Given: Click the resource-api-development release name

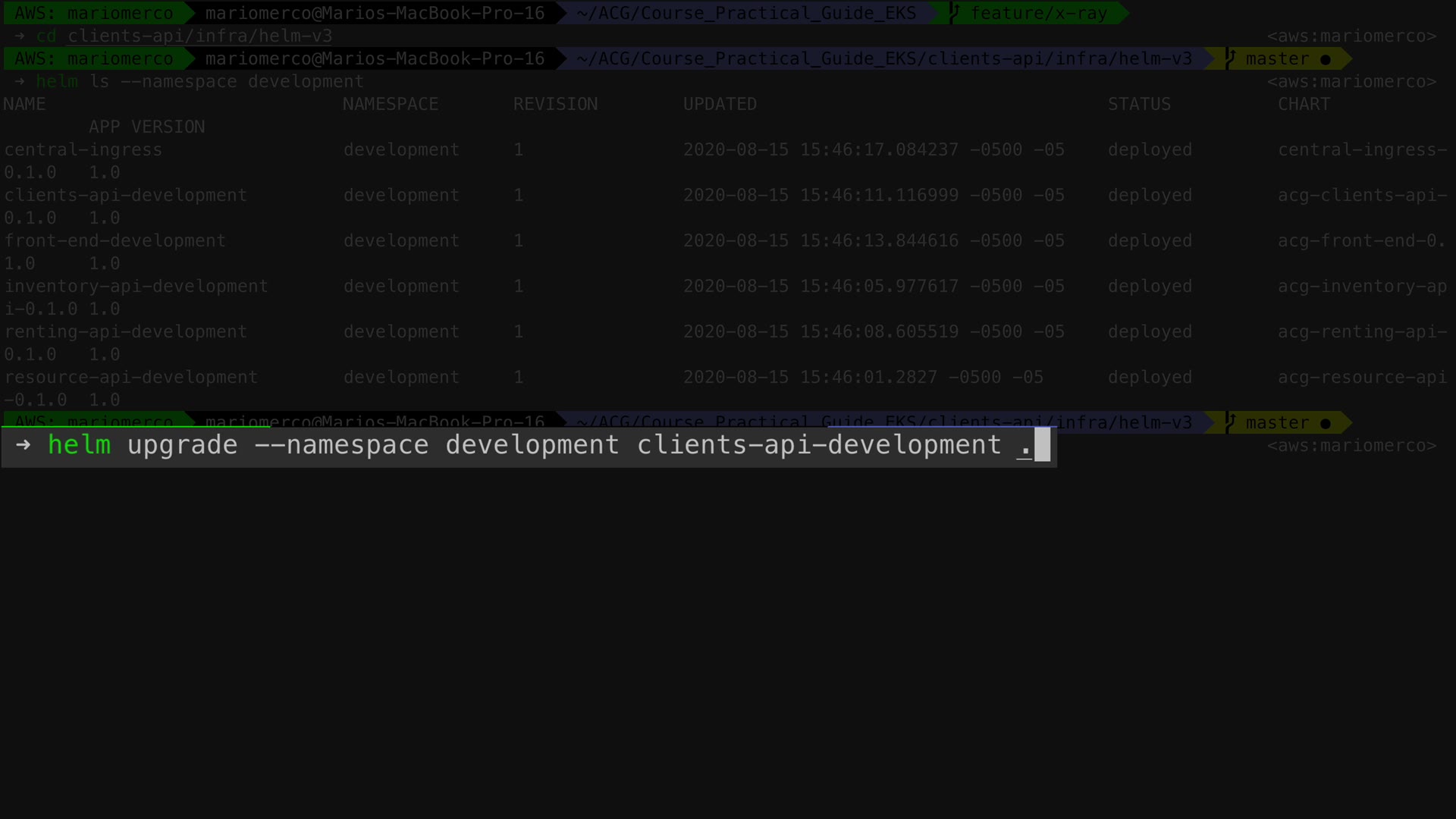Looking at the screenshot, I should [130, 377].
